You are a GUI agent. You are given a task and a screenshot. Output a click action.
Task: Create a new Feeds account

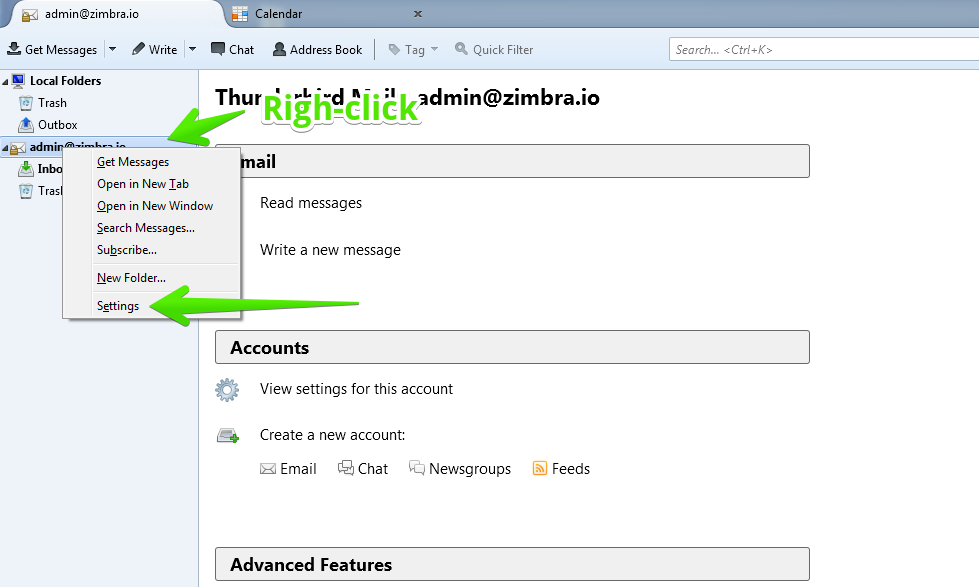[561, 469]
